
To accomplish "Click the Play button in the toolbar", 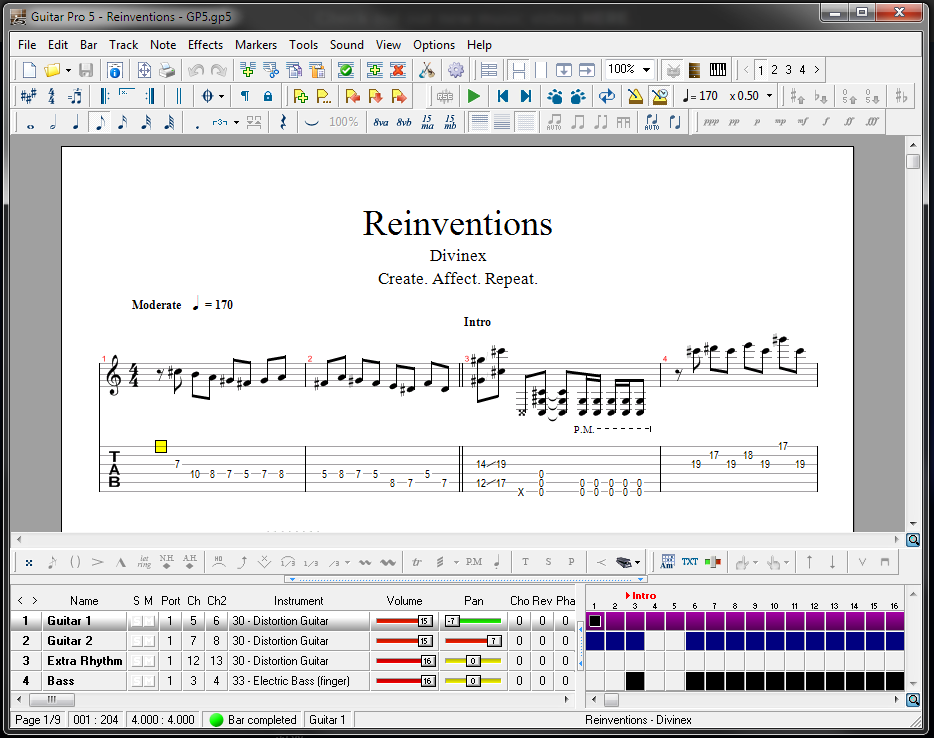I will tap(474, 96).
